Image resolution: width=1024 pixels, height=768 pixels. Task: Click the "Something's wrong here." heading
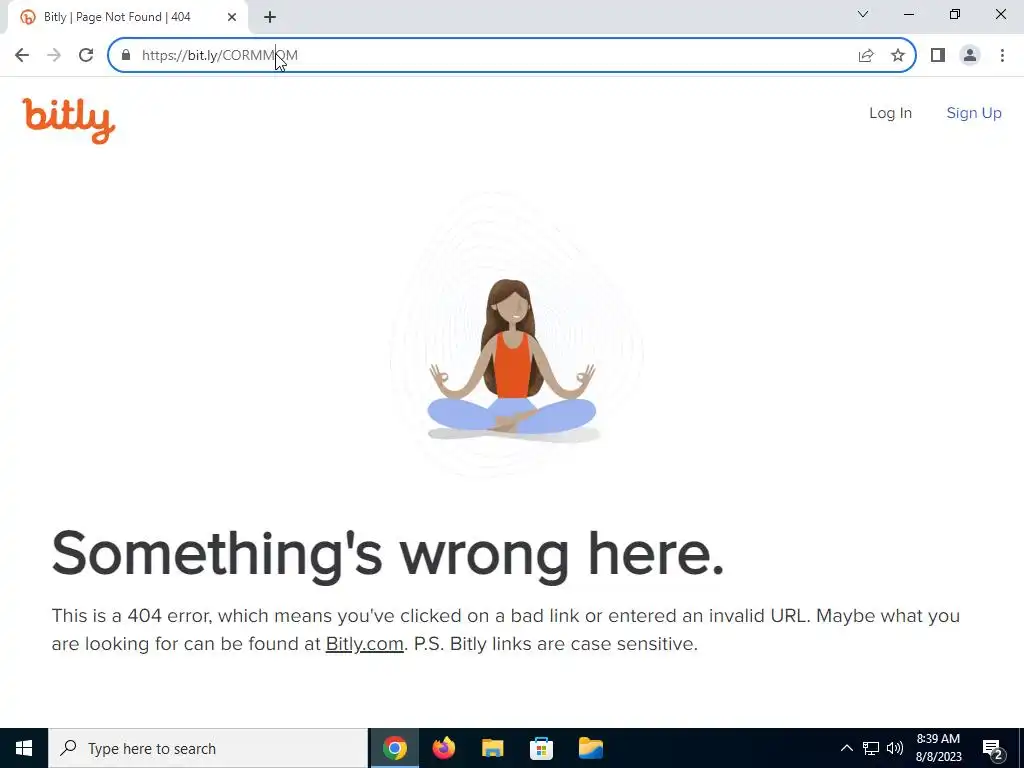[388, 554]
